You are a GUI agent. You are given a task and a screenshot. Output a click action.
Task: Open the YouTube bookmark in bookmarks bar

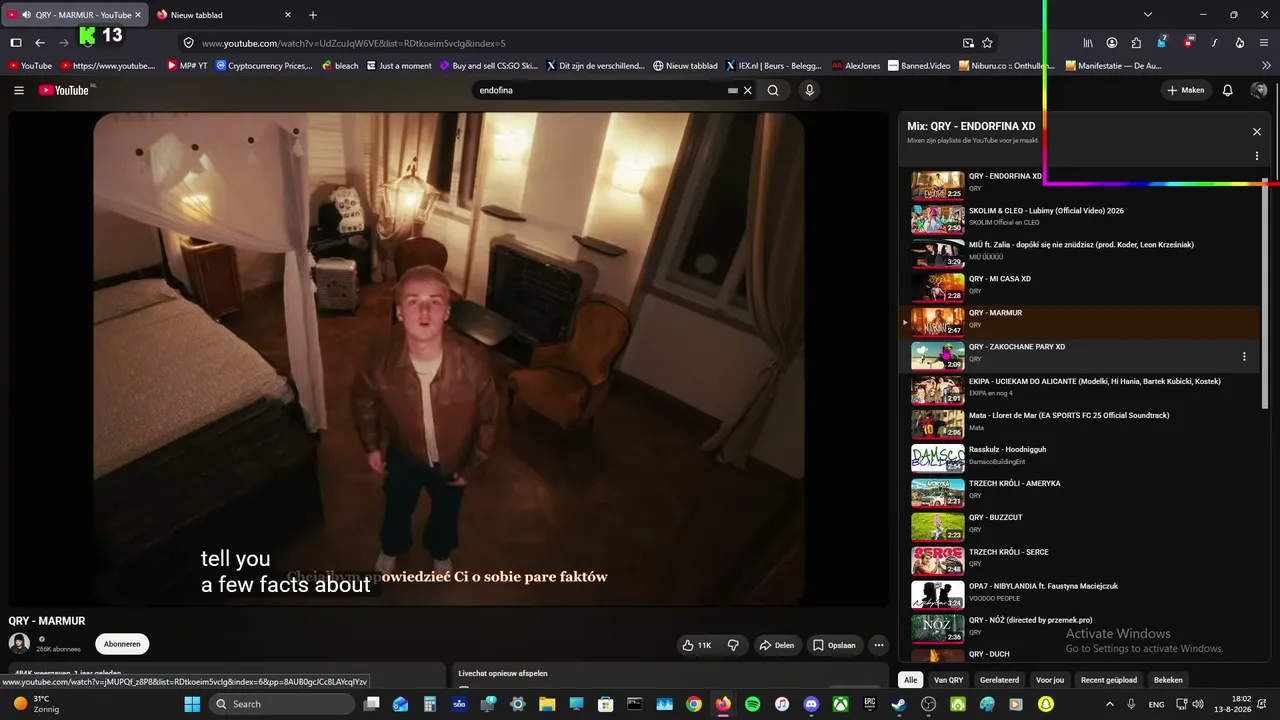pyautogui.click(x=30, y=66)
